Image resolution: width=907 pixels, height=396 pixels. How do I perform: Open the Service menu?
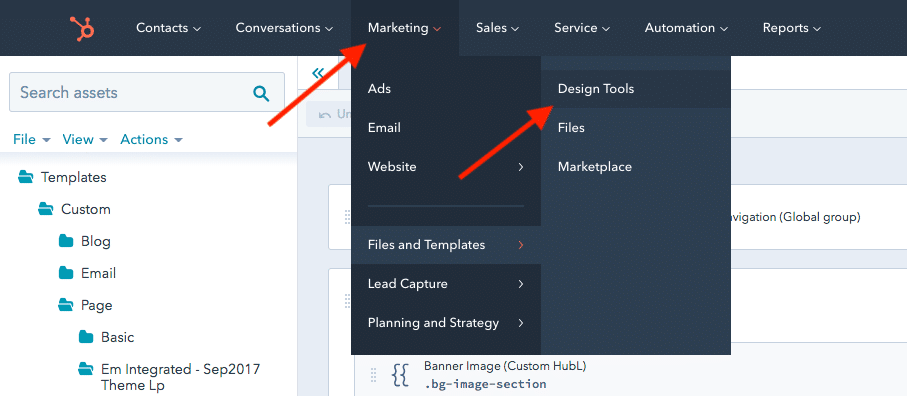point(582,28)
